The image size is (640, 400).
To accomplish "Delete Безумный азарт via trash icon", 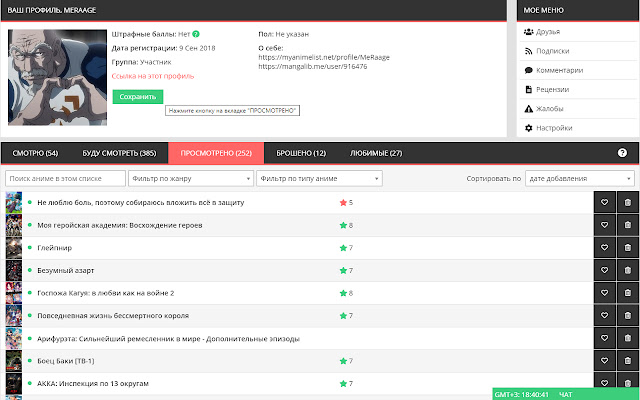I will coord(628,270).
